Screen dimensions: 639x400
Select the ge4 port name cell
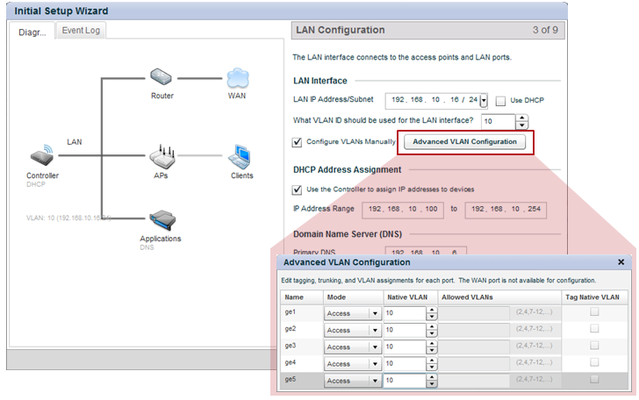coord(302,363)
